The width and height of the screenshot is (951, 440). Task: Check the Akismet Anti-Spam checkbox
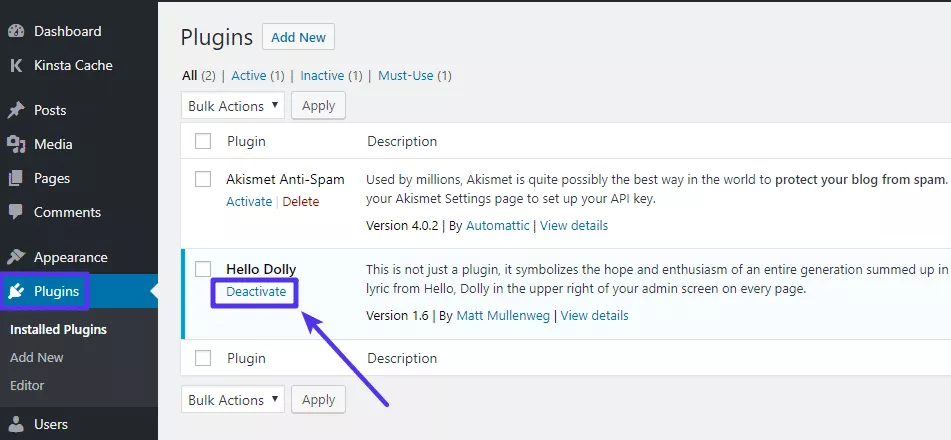203,179
